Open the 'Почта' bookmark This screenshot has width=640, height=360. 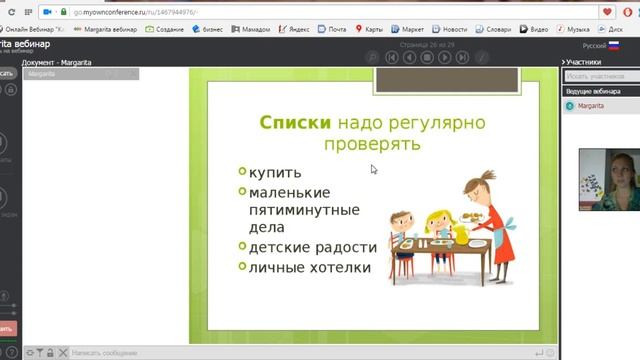pos(332,29)
